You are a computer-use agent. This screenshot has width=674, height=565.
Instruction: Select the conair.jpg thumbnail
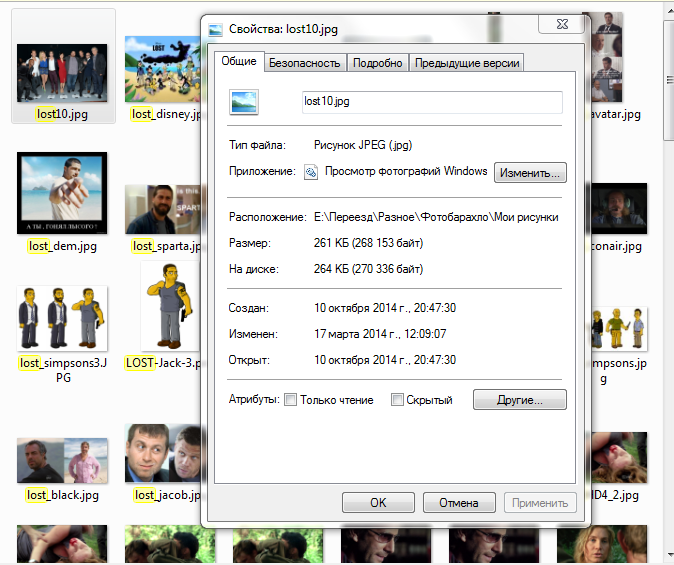click(619, 209)
